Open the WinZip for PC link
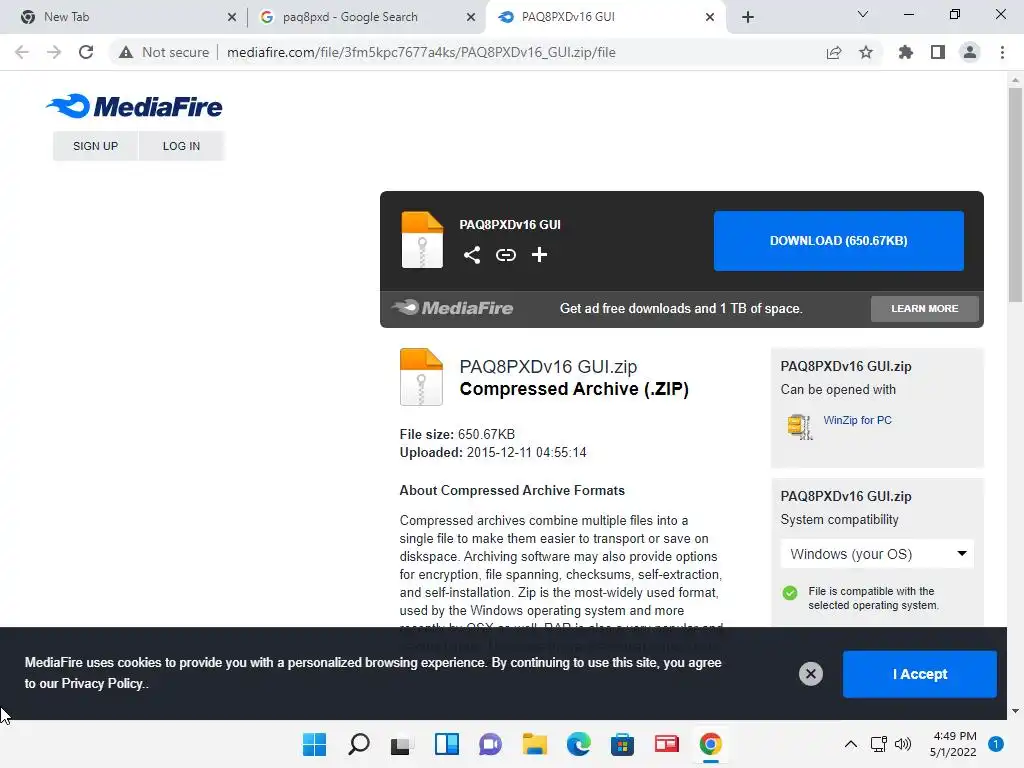Image resolution: width=1024 pixels, height=768 pixels. pos(857,420)
